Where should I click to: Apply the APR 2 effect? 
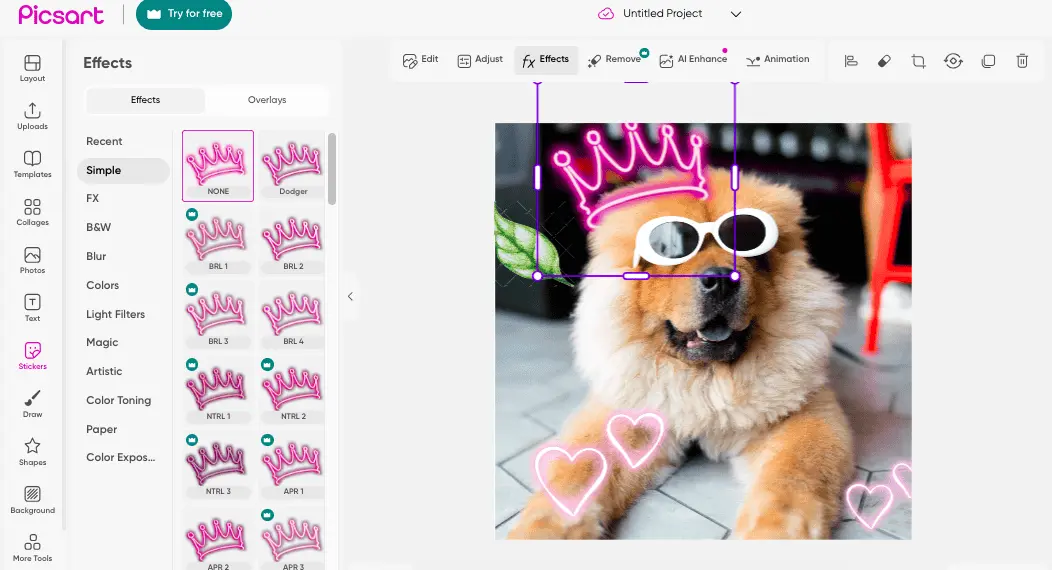click(x=218, y=538)
